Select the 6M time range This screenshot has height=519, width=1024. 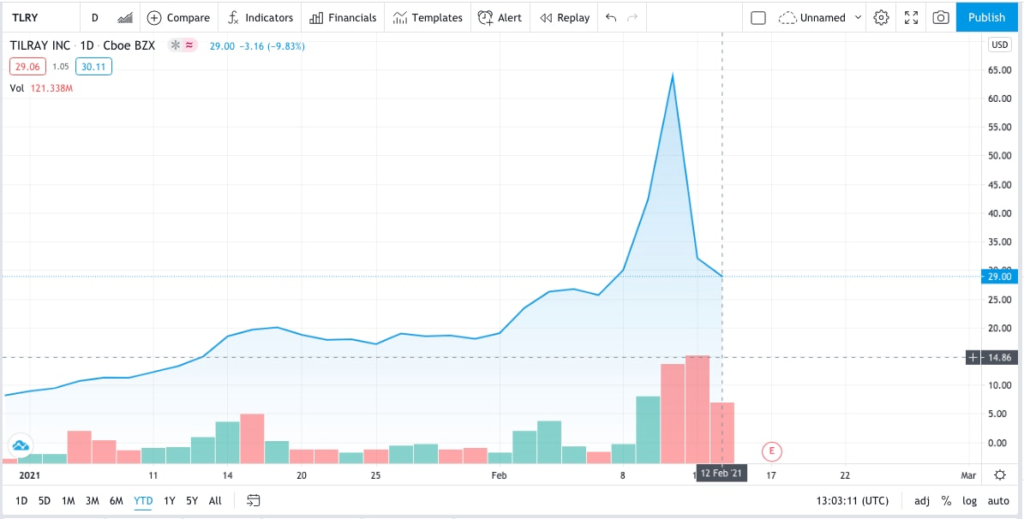click(116, 501)
